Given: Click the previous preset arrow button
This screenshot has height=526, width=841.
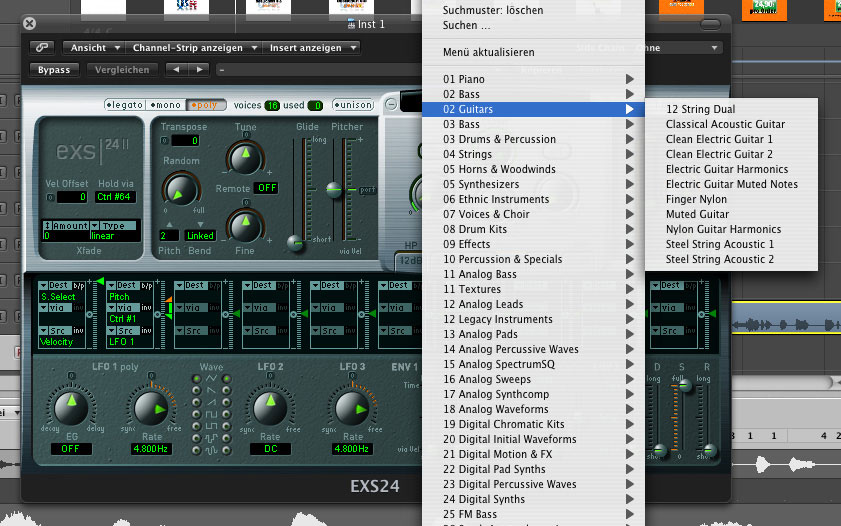Looking at the screenshot, I should pos(177,70).
